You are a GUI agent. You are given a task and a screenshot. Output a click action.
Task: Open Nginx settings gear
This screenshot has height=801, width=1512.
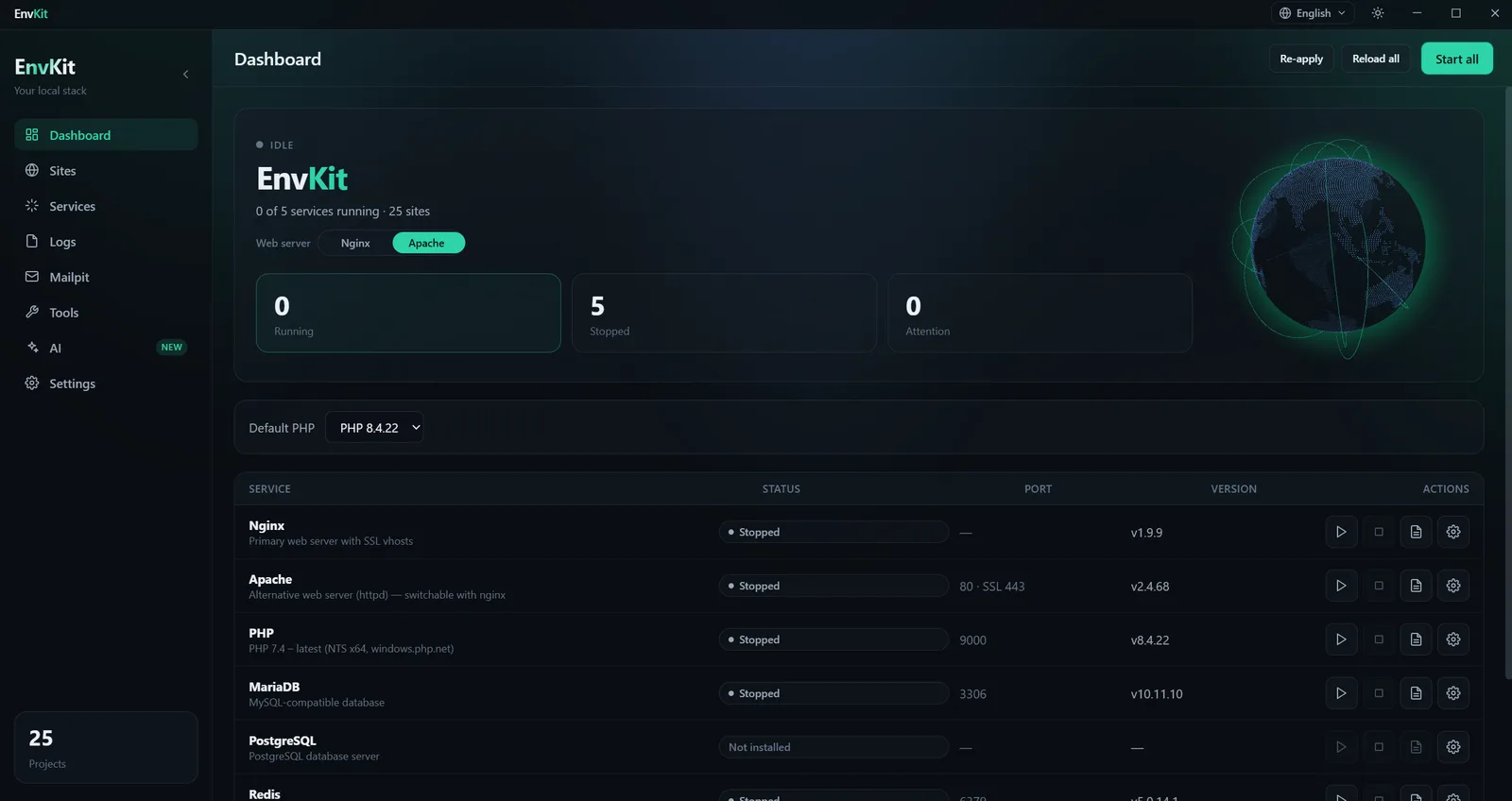pyautogui.click(x=1453, y=532)
